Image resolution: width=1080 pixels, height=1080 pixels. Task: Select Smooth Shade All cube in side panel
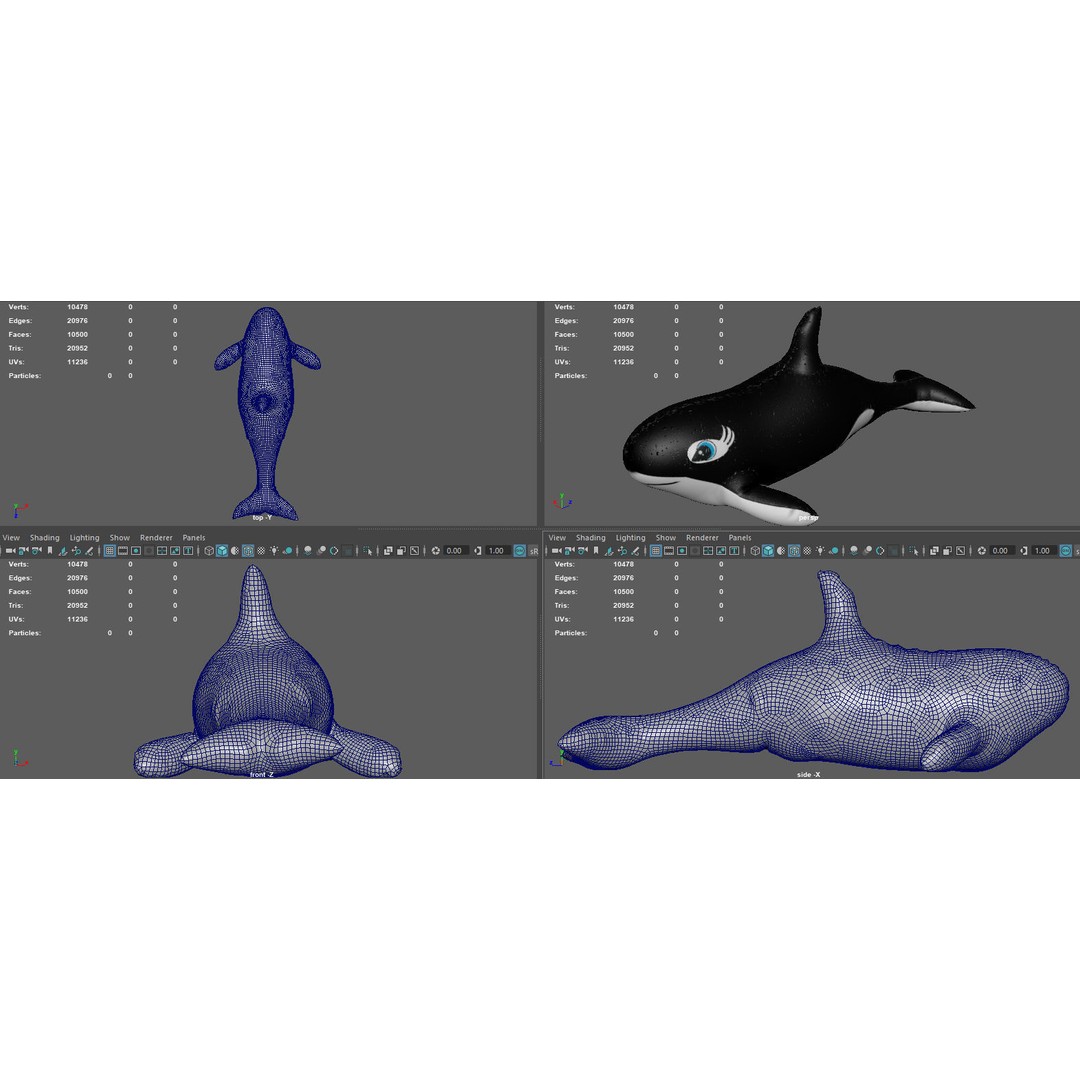coord(768,550)
